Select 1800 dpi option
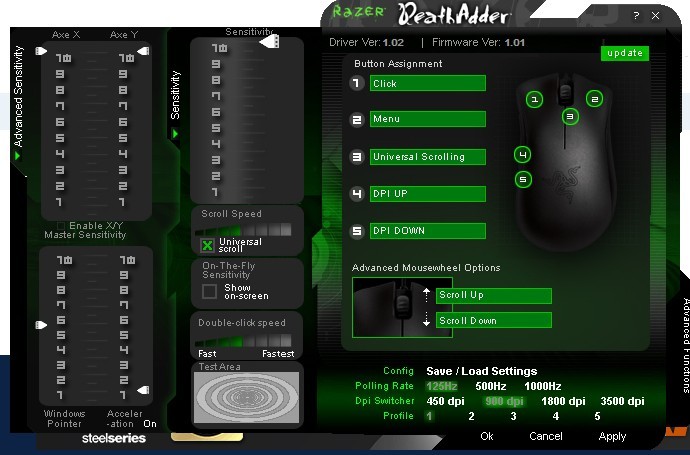Screen dimensions: 690x455 [x=563, y=401]
